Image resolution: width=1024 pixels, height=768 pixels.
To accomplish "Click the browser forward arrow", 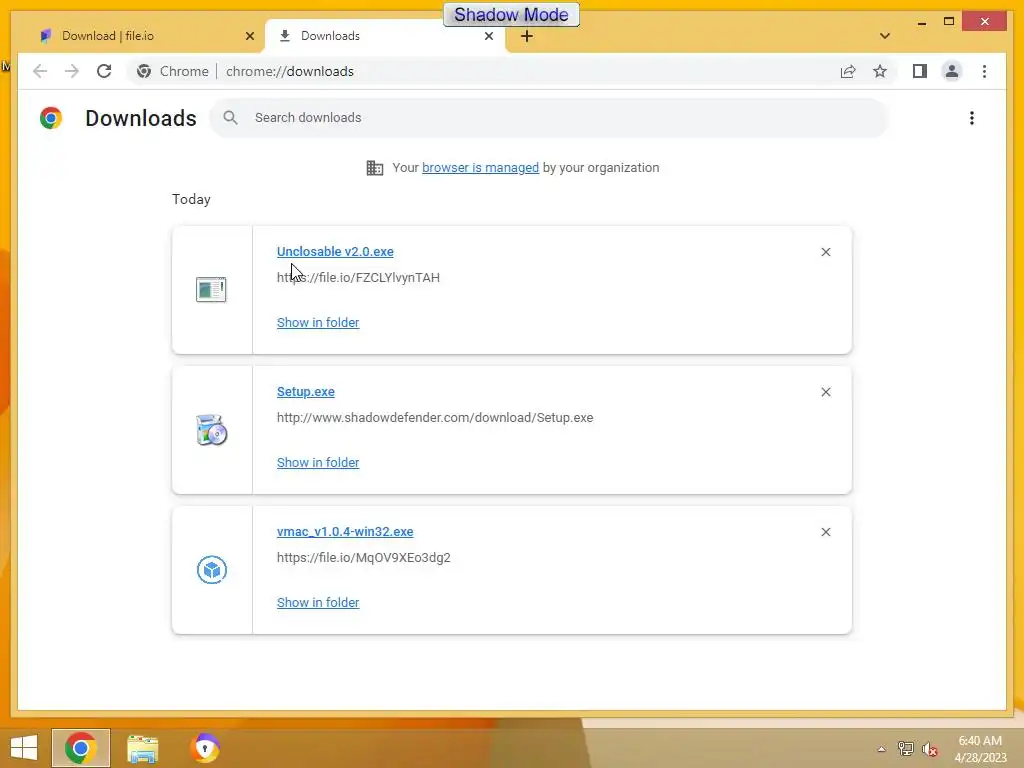I will 72,71.
